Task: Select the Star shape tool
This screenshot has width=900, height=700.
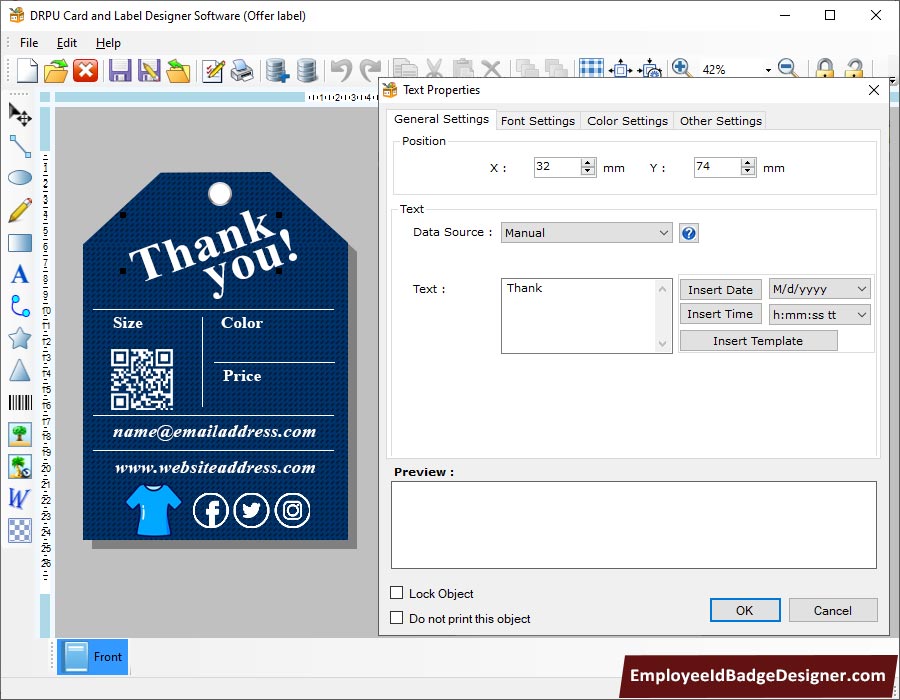Action: coord(20,339)
